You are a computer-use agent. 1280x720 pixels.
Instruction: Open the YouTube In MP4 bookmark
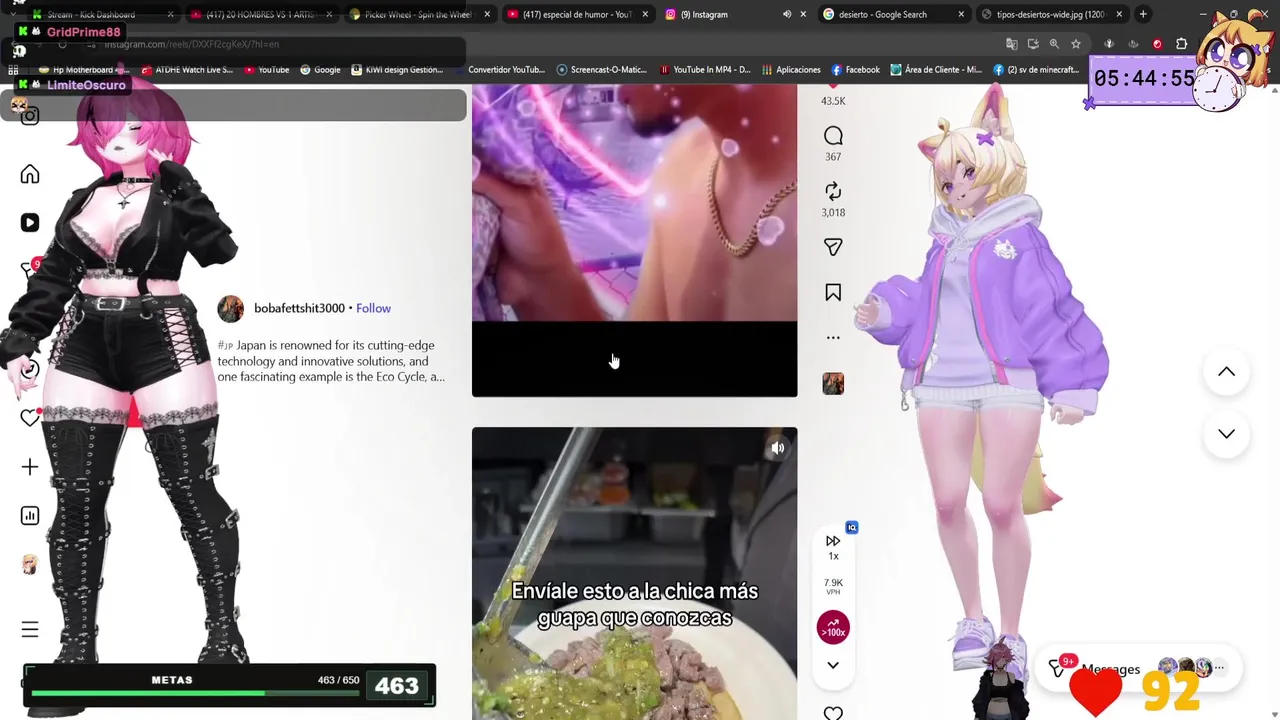tap(705, 70)
